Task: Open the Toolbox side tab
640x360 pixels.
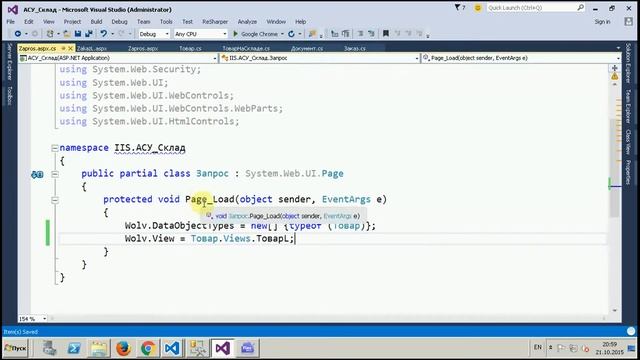Action: click(x=10, y=95)
